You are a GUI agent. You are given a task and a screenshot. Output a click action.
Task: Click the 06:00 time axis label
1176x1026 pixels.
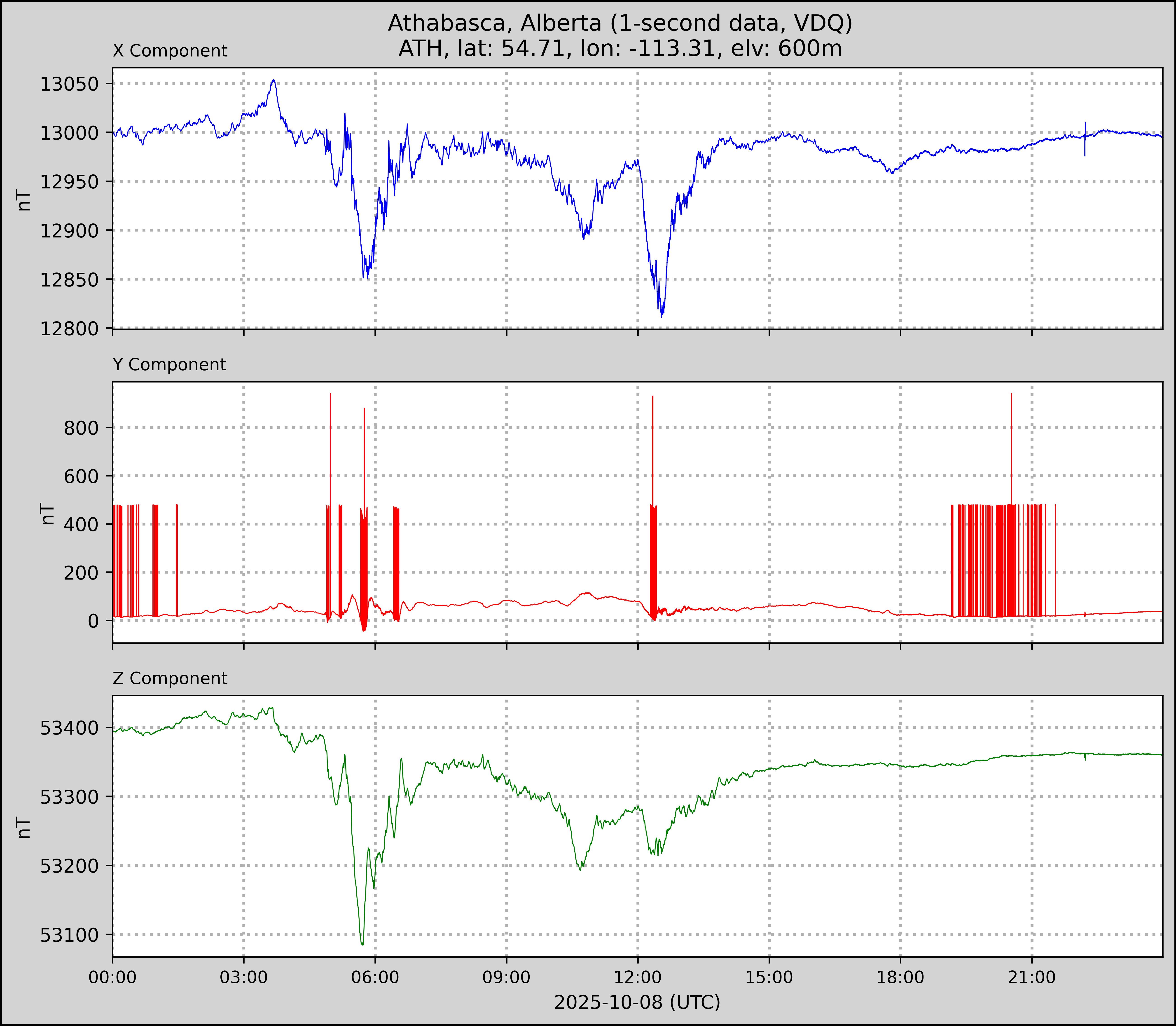(x=375, y=977)
